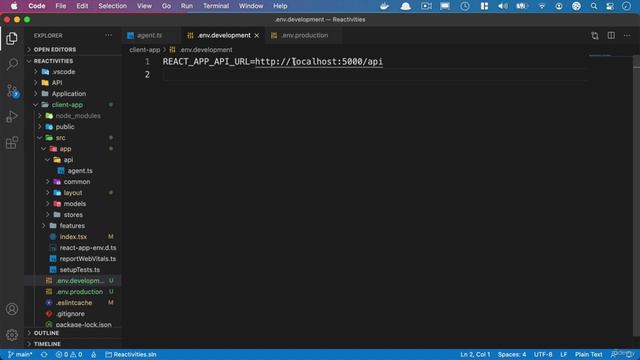Click Ln 2, Col 1 status item
The height and width of the screenshot is (360, 640).
[x=475, y=355]
